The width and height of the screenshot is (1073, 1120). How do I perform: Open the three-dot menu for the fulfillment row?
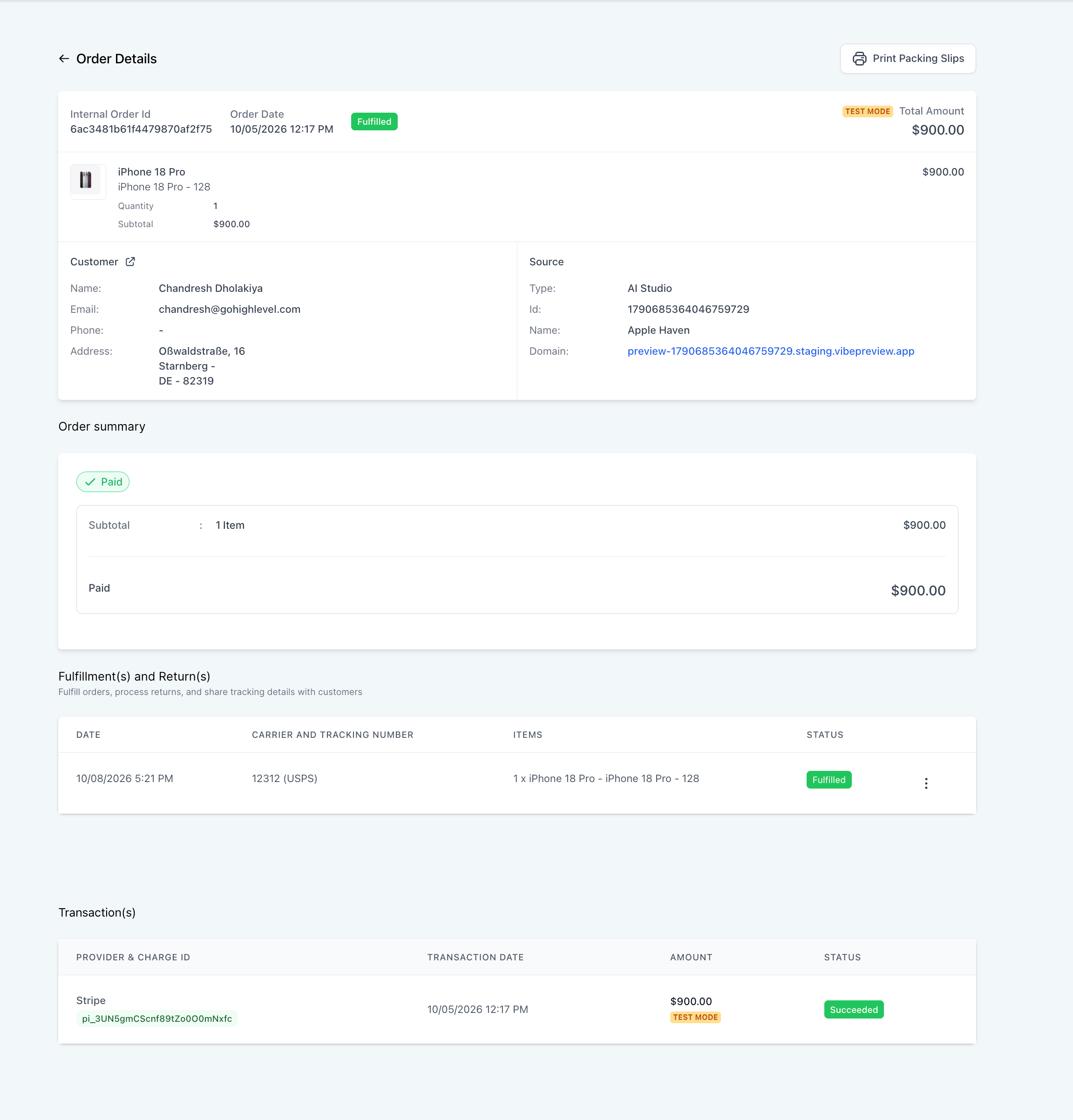[925, 783]
